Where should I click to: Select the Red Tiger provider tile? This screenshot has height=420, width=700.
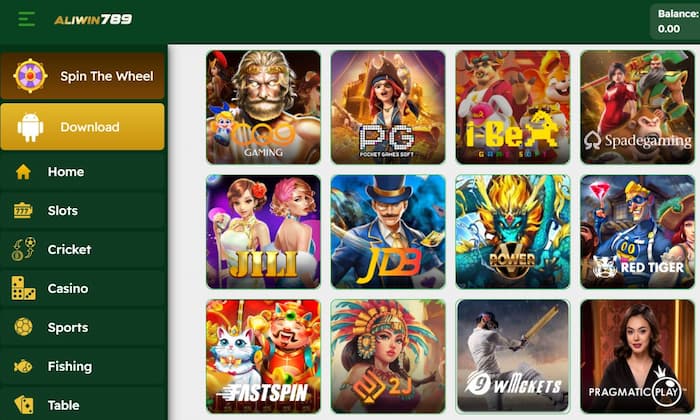coord(638,232)
